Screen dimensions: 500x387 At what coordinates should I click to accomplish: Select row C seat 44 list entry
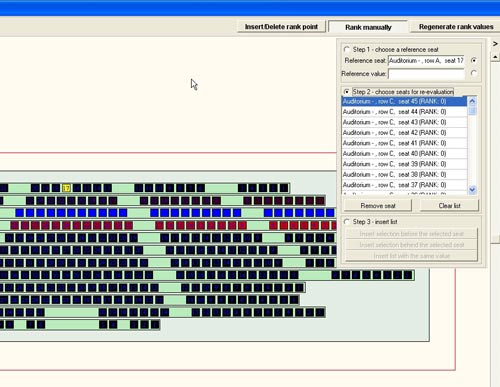point(404,112)
